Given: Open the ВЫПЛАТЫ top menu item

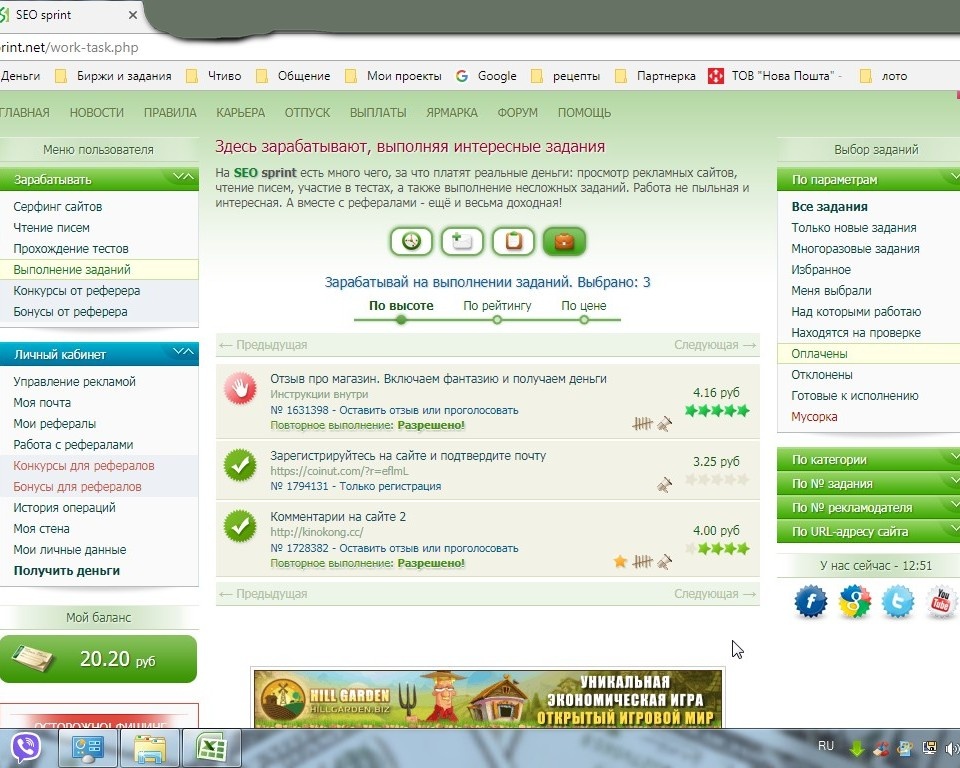Looking at the screenshot, I should [x=378, y=113].
